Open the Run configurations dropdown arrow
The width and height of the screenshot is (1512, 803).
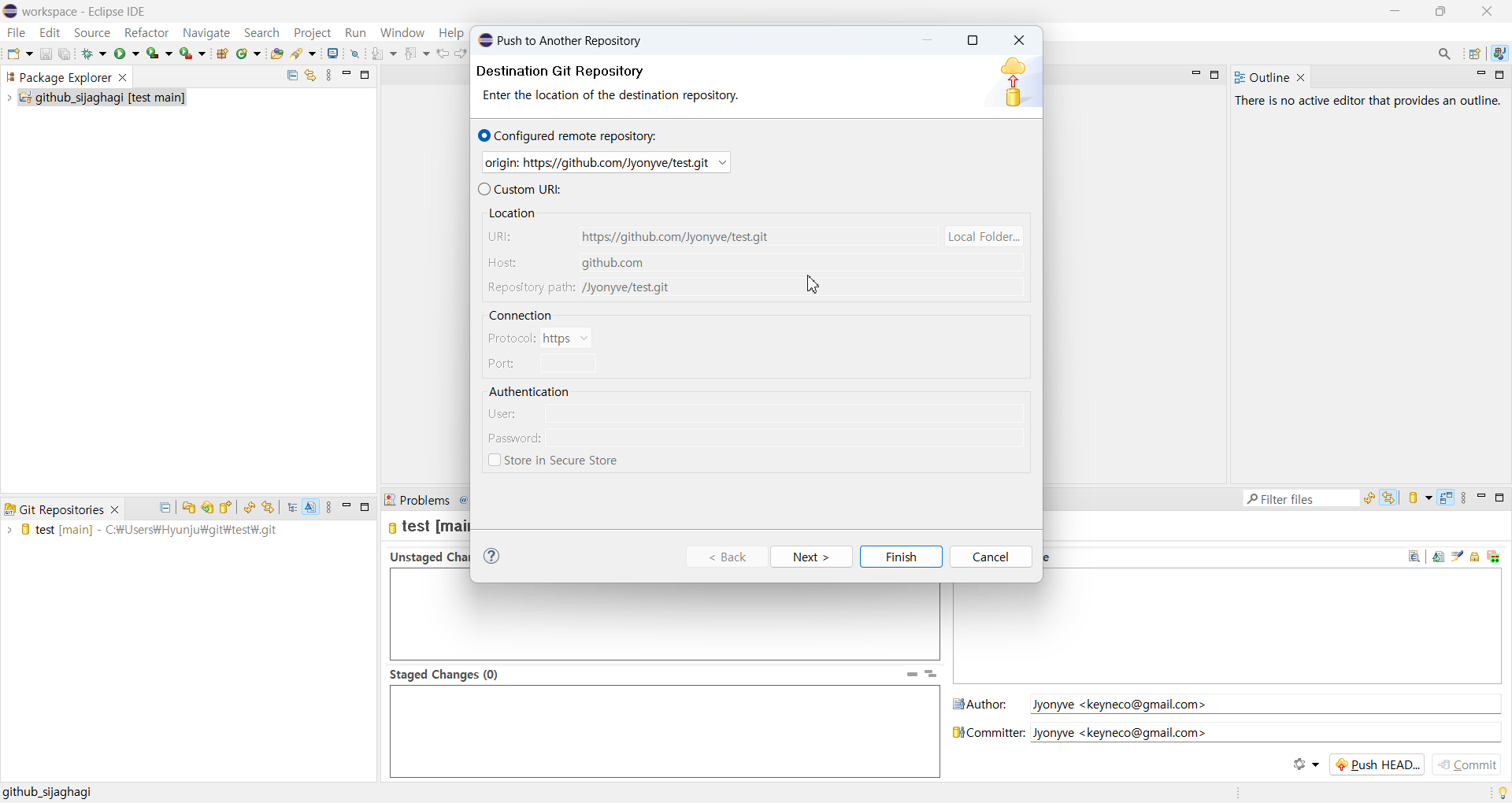tap(136, 54)
